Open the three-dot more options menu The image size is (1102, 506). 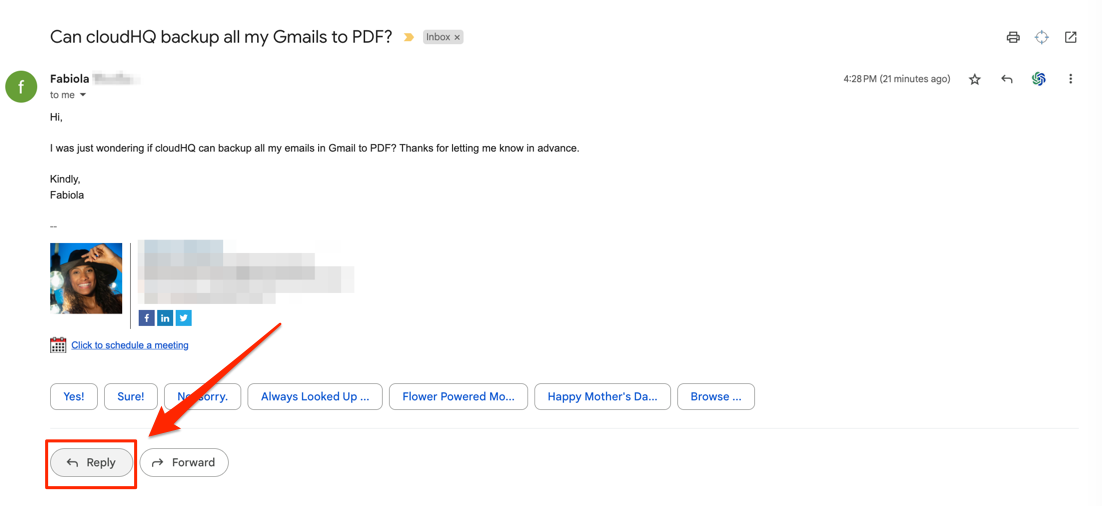tap(1070, 79)
